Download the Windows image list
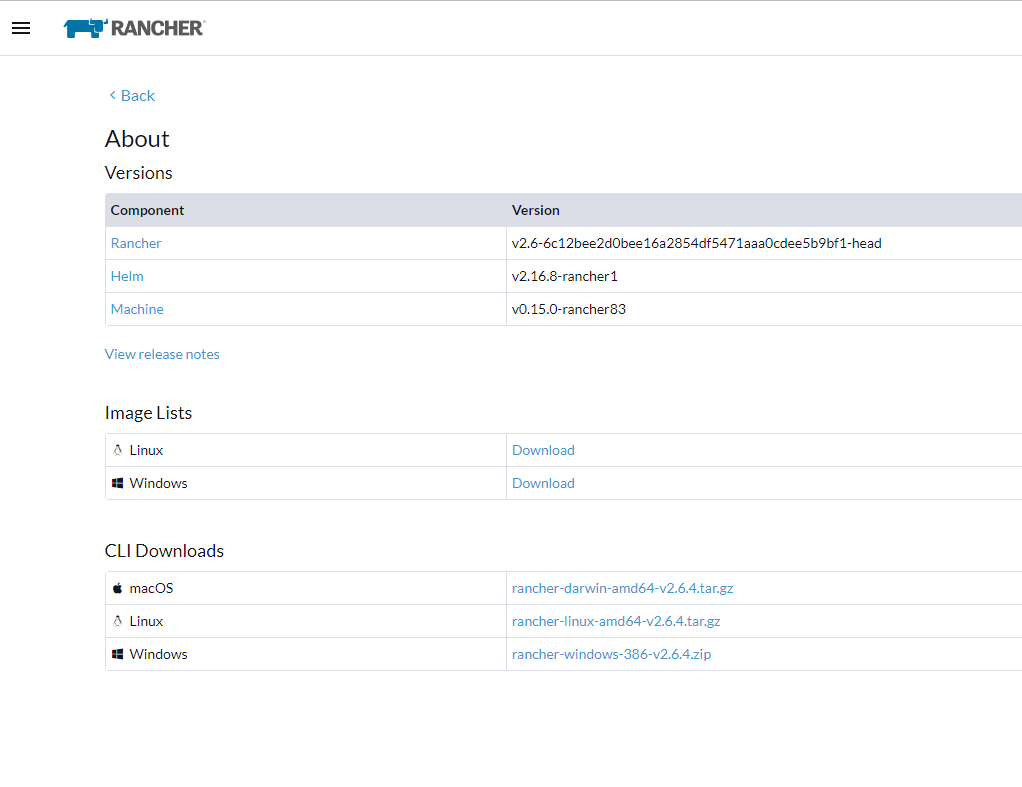This screenshot has width=1022, height=787. (543, 483)
